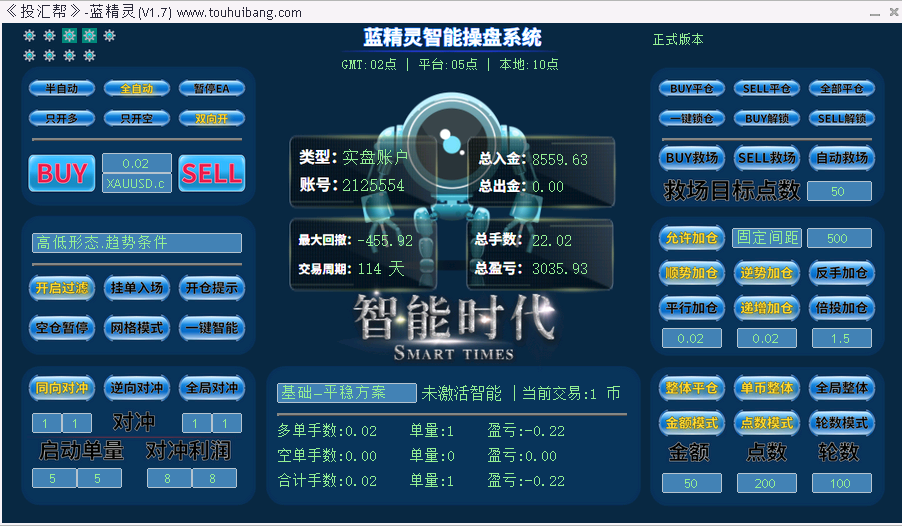Click the 最大回撤 value -455.92

point(385,240)
